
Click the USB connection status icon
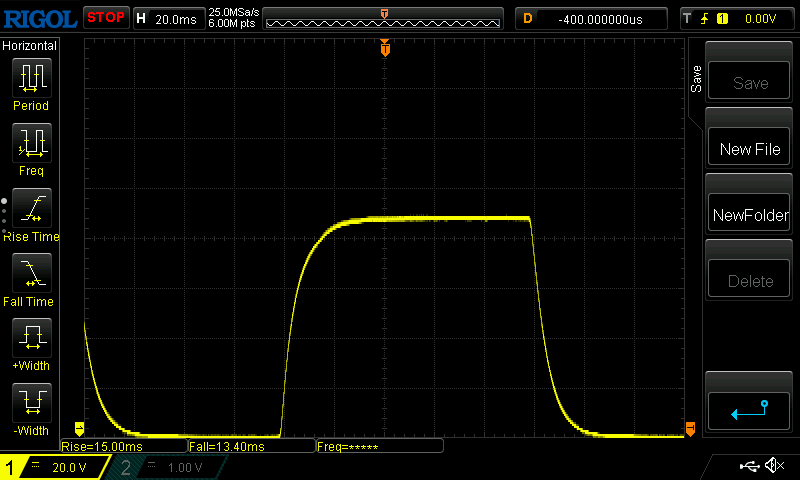pyautogui.click(x=749, y=465)
